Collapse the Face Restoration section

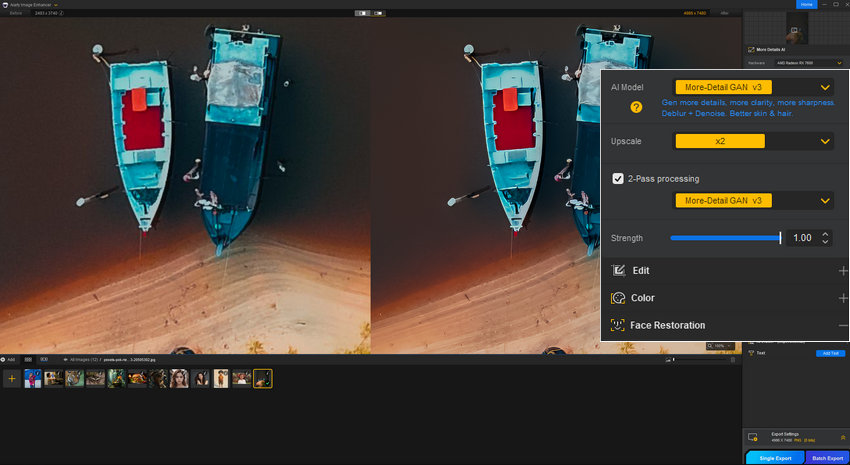tap(843, 325)
